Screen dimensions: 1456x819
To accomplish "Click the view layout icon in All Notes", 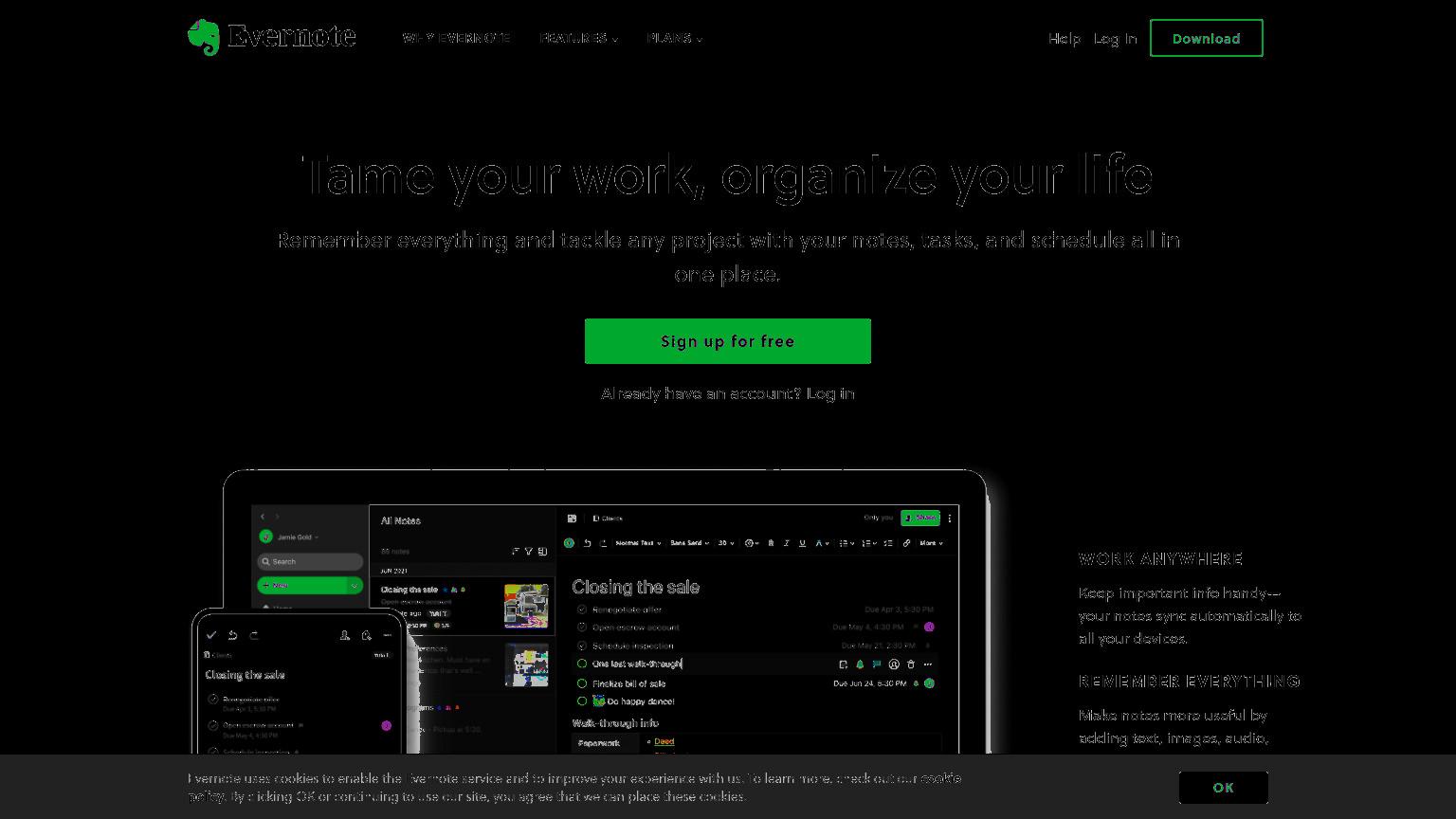I will point(542,551).
